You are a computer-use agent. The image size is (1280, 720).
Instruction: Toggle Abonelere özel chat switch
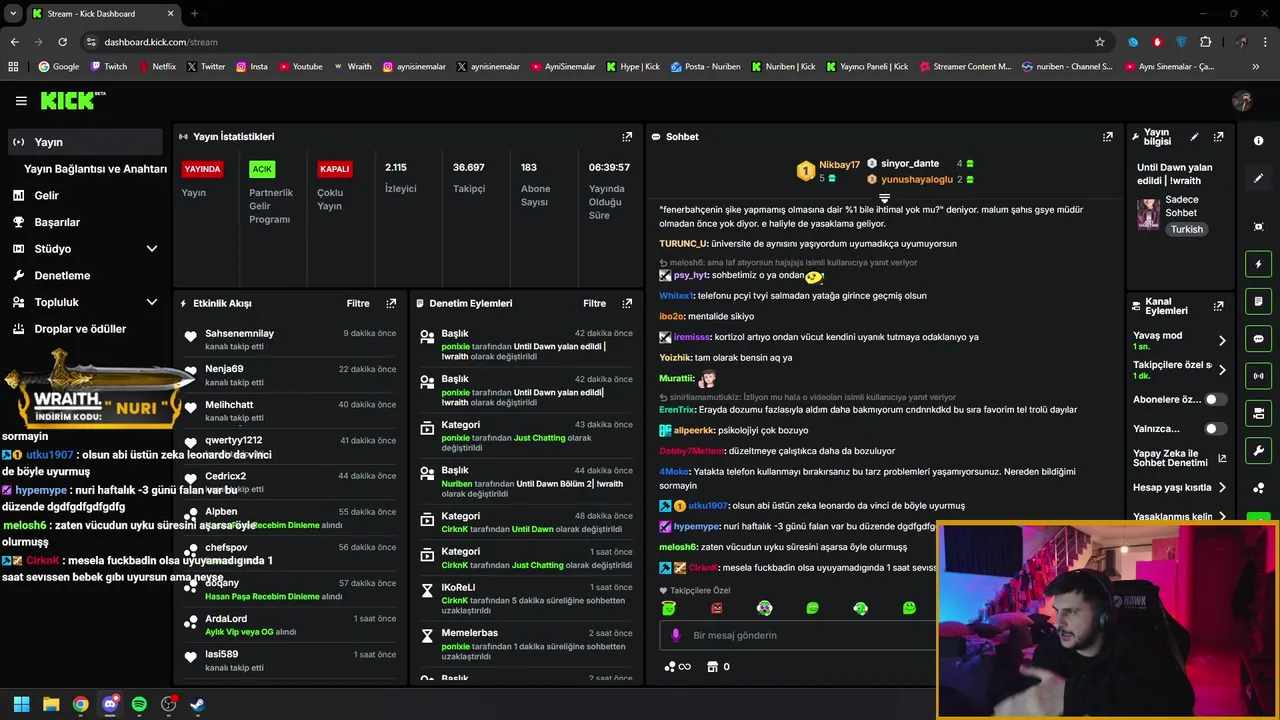click(1215, 400)
